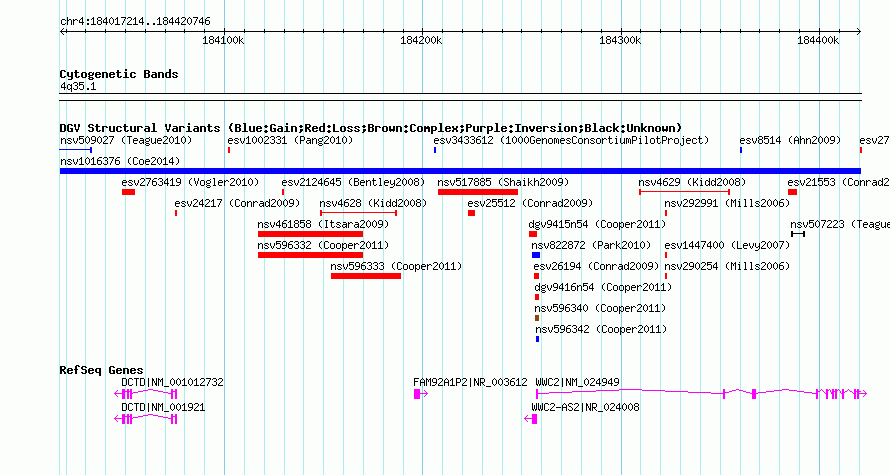Click the red bar under esv21553
The width and height of the screenshot is (890, 475).
pos(792,192)
